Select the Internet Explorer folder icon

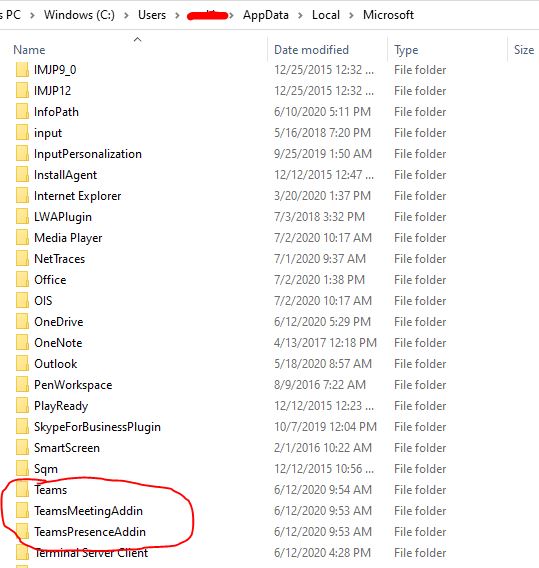point(22,196)
